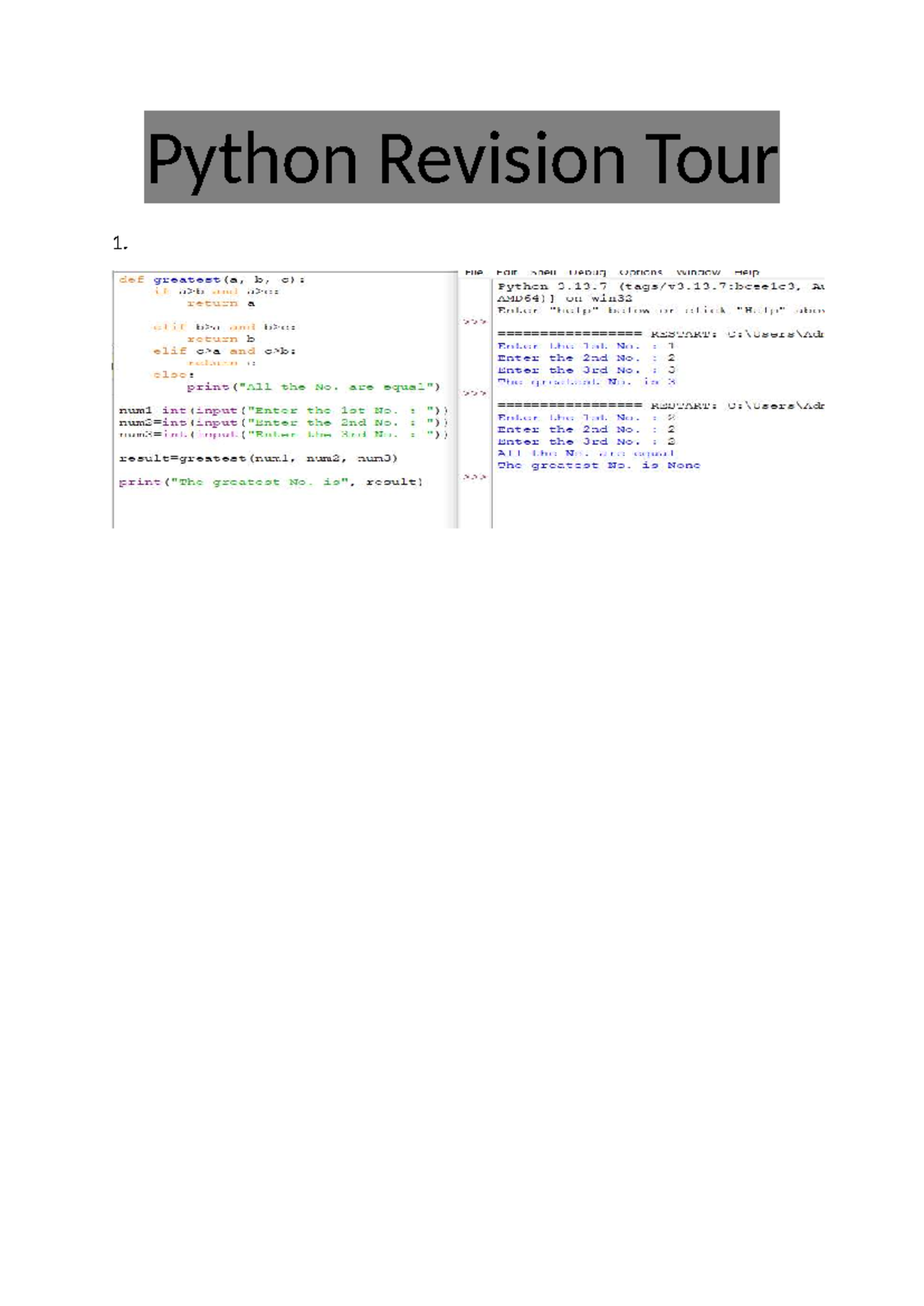Click shell output 'The greatest No. is 3'

coord(586,381)
